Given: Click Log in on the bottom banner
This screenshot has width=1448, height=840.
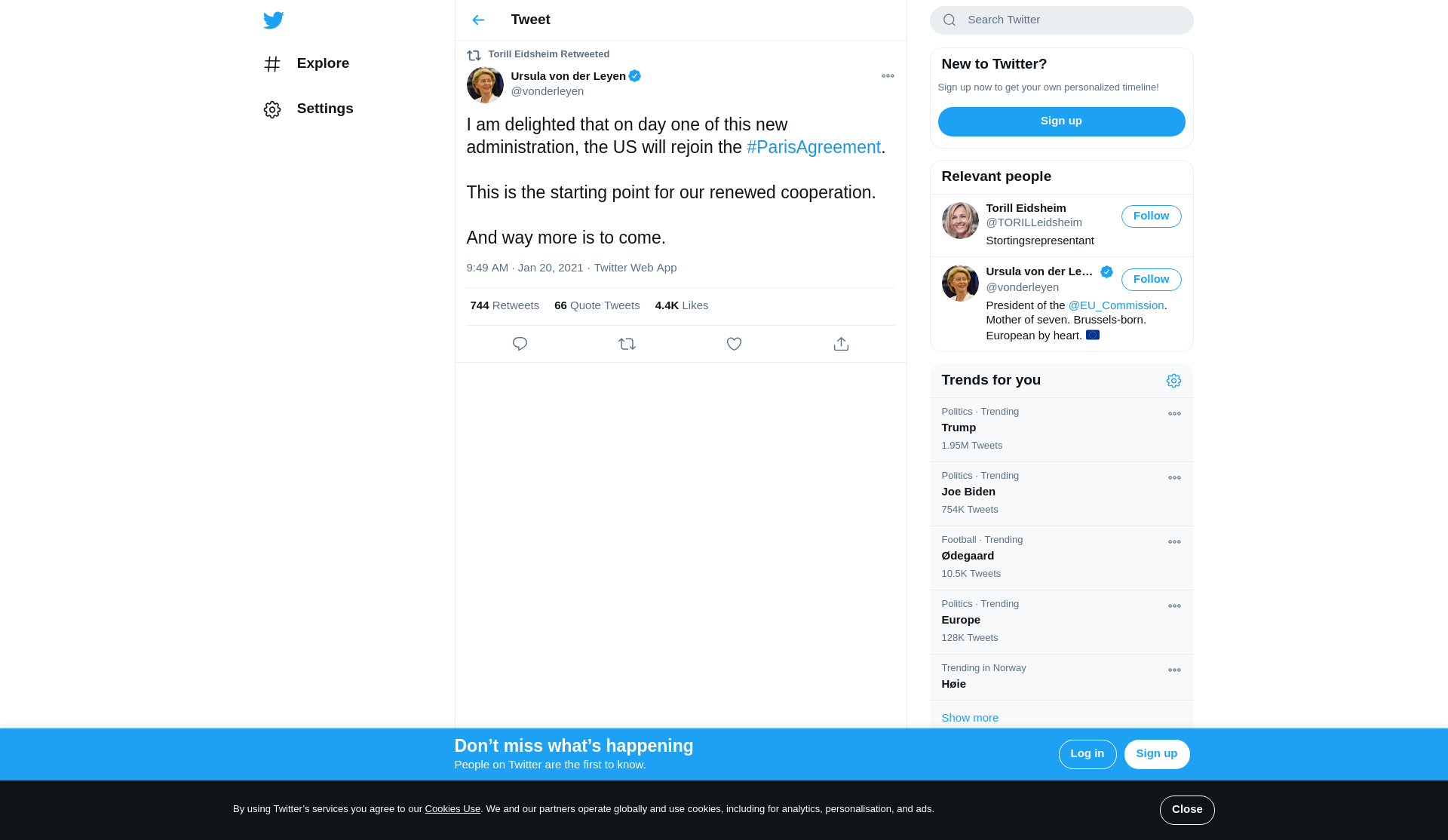Looking at the screenshot, I should tap(1087, 754).
